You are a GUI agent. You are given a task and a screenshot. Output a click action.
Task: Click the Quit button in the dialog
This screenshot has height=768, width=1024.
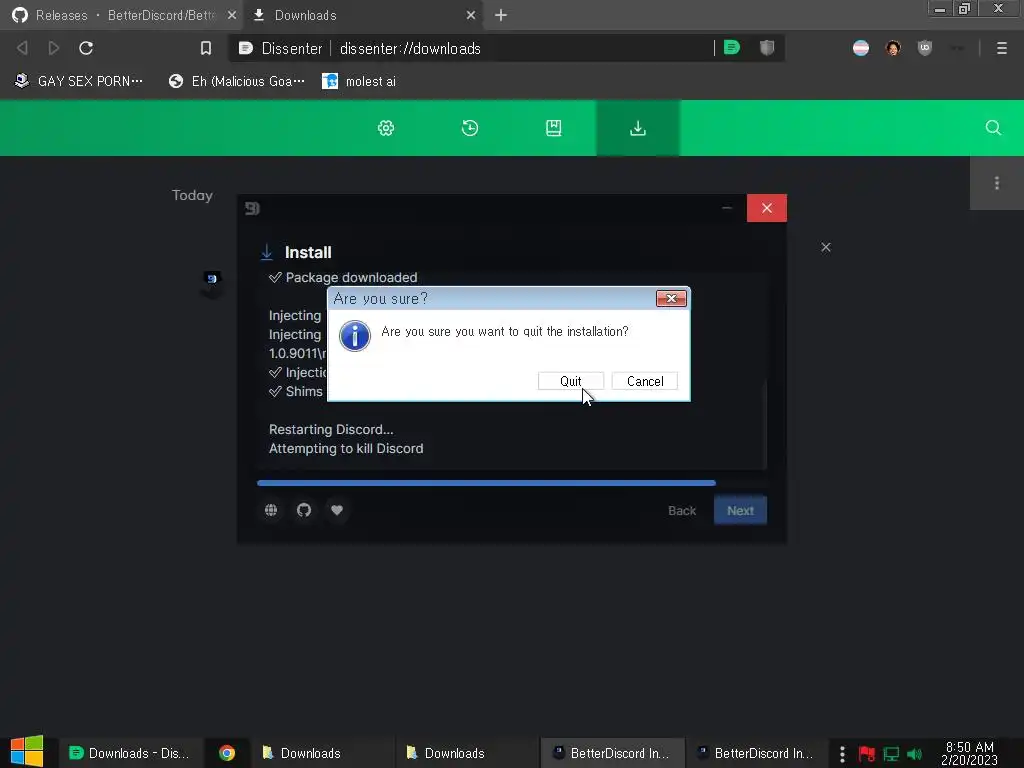coord(571,381)
